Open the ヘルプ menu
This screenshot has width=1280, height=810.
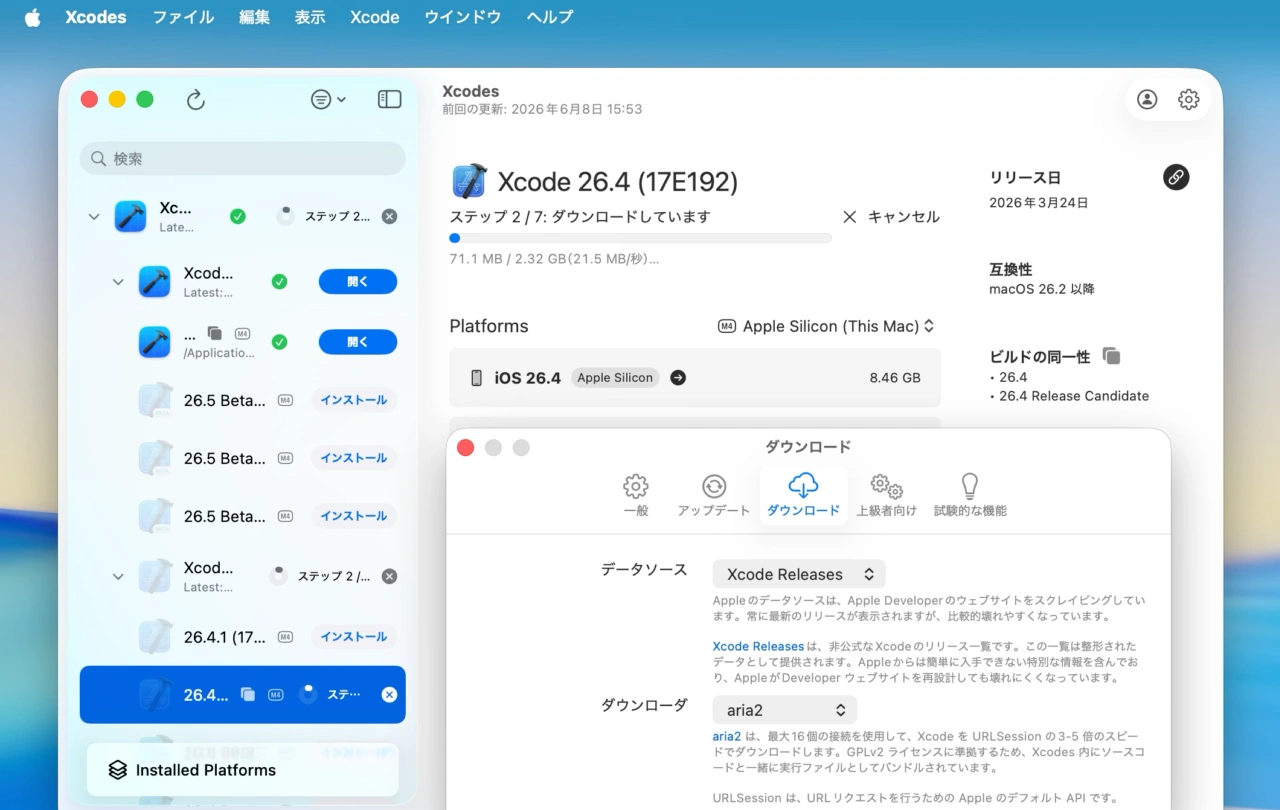[550, 17]
